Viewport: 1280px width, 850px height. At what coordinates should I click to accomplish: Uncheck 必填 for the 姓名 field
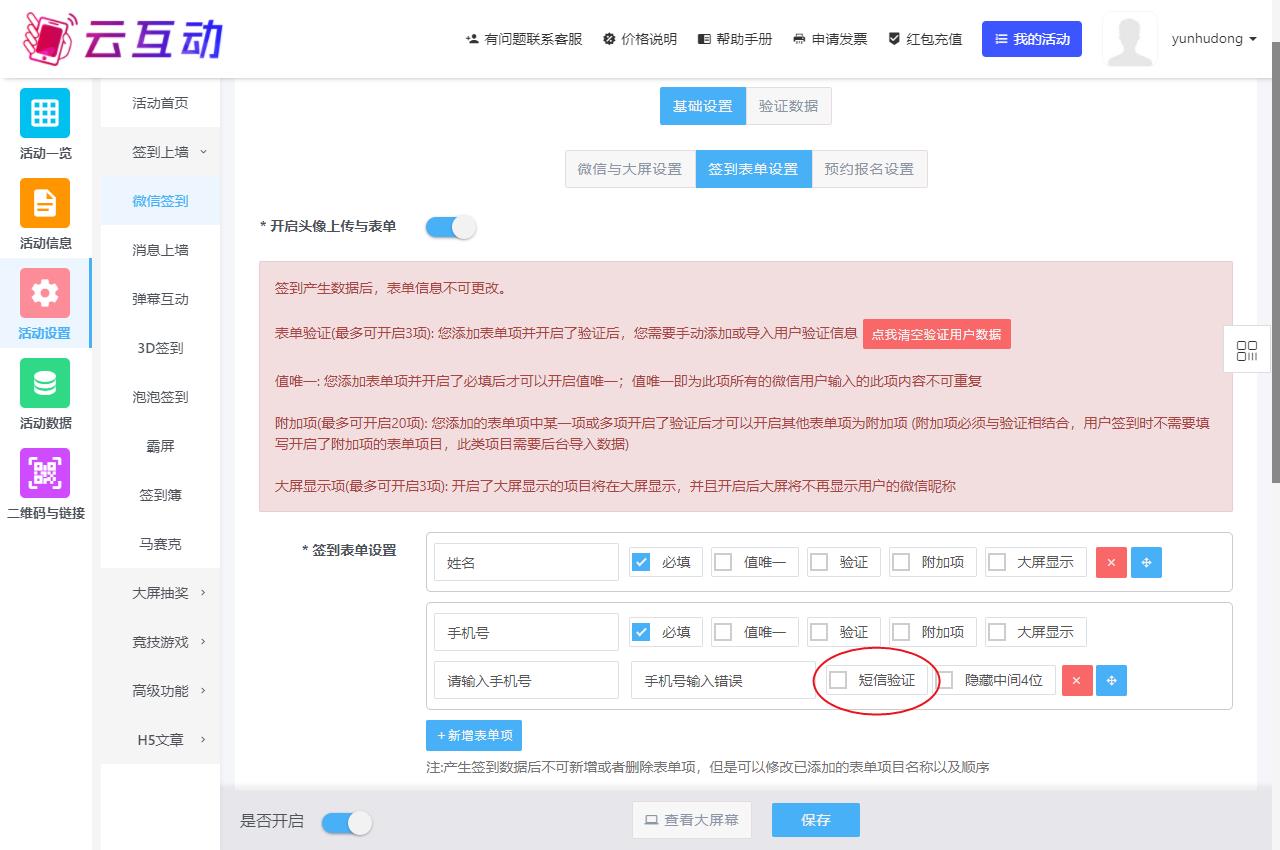[x=641, y=562]
